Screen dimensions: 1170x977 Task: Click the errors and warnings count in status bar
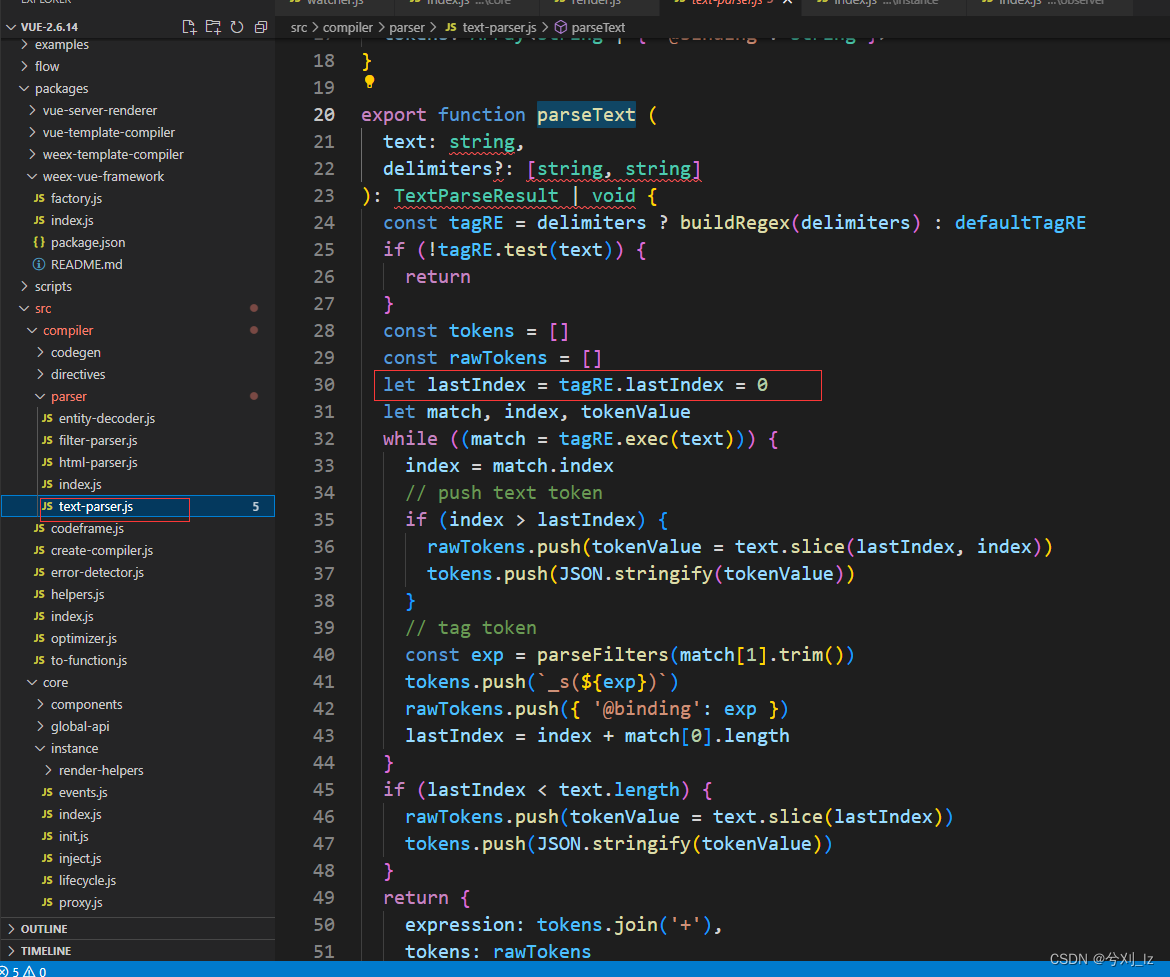23,971
